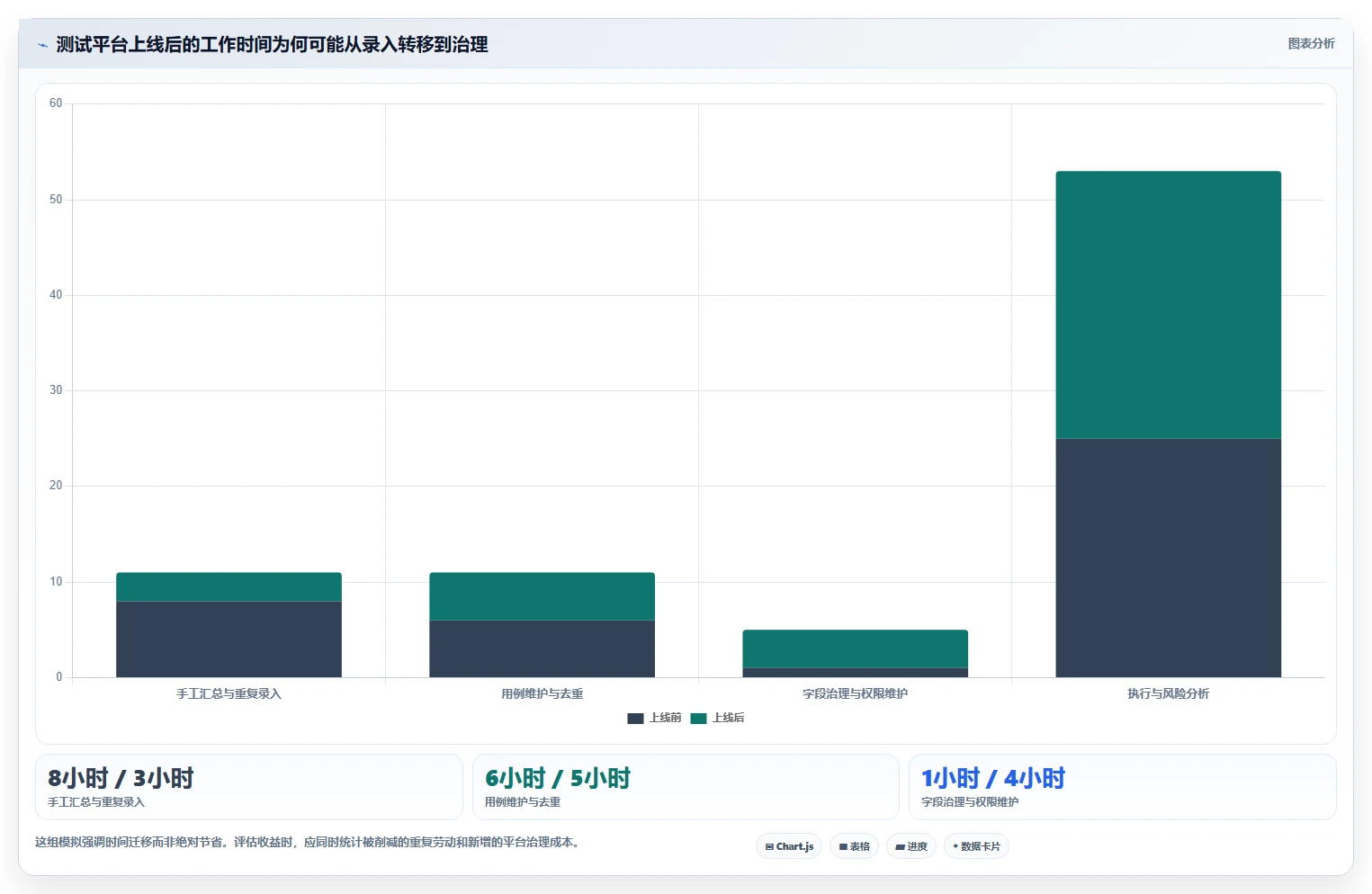Click the dark 上线前 bar for 执行与风险分析
This screenshot has height=894, width=1372.
click(1168, 558)
